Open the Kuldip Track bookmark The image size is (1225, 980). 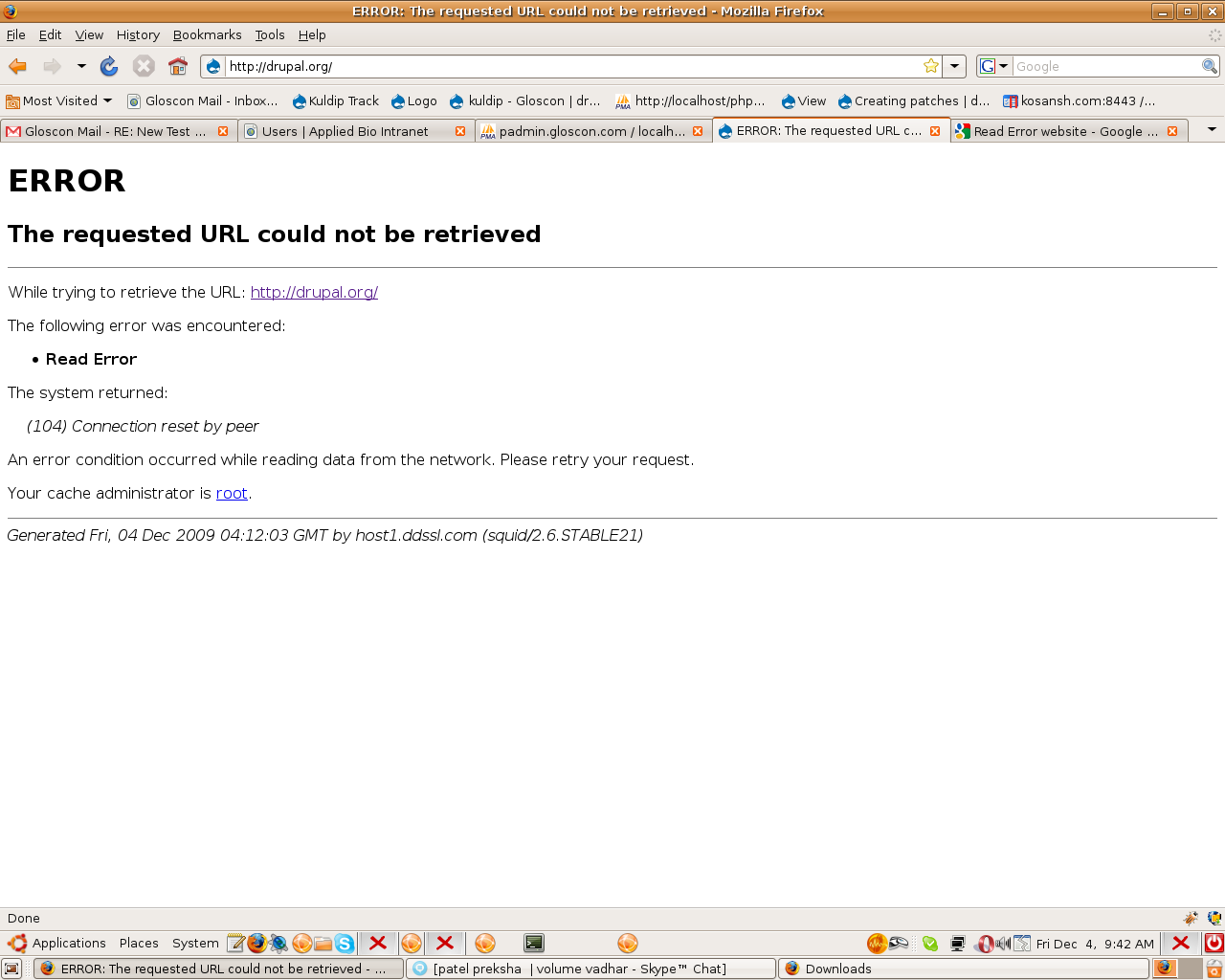[335, 100]
